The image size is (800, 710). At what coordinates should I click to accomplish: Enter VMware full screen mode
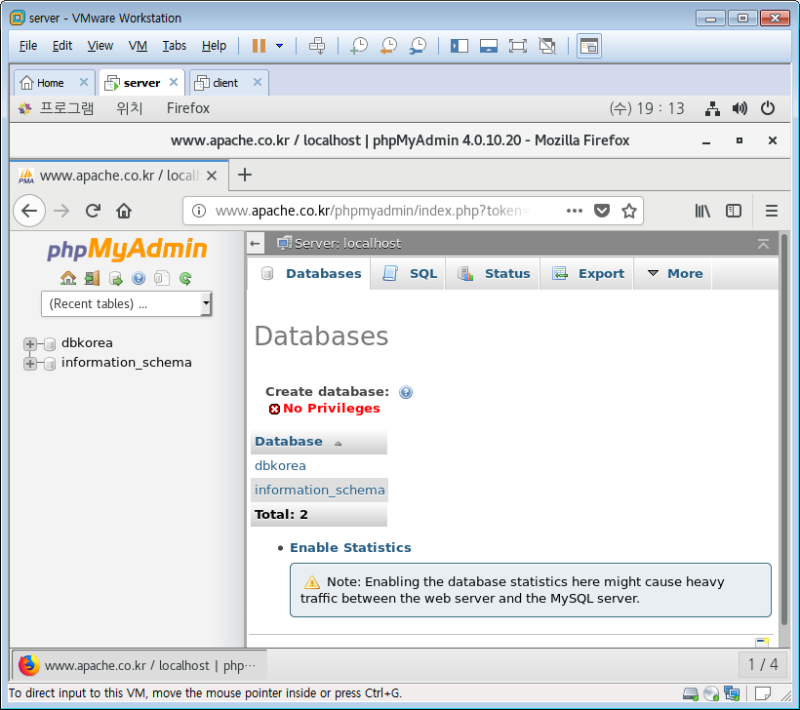click(517, 46)
